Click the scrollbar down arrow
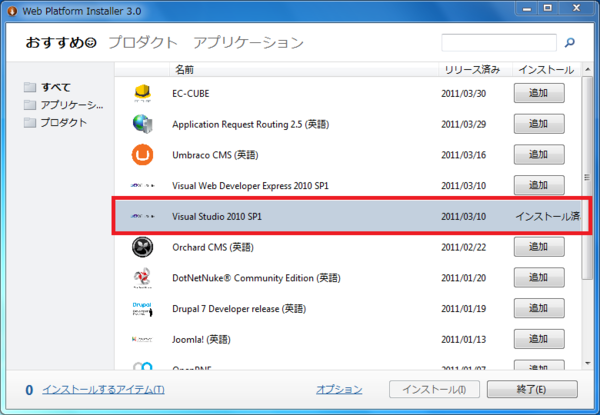 (587, 363)
